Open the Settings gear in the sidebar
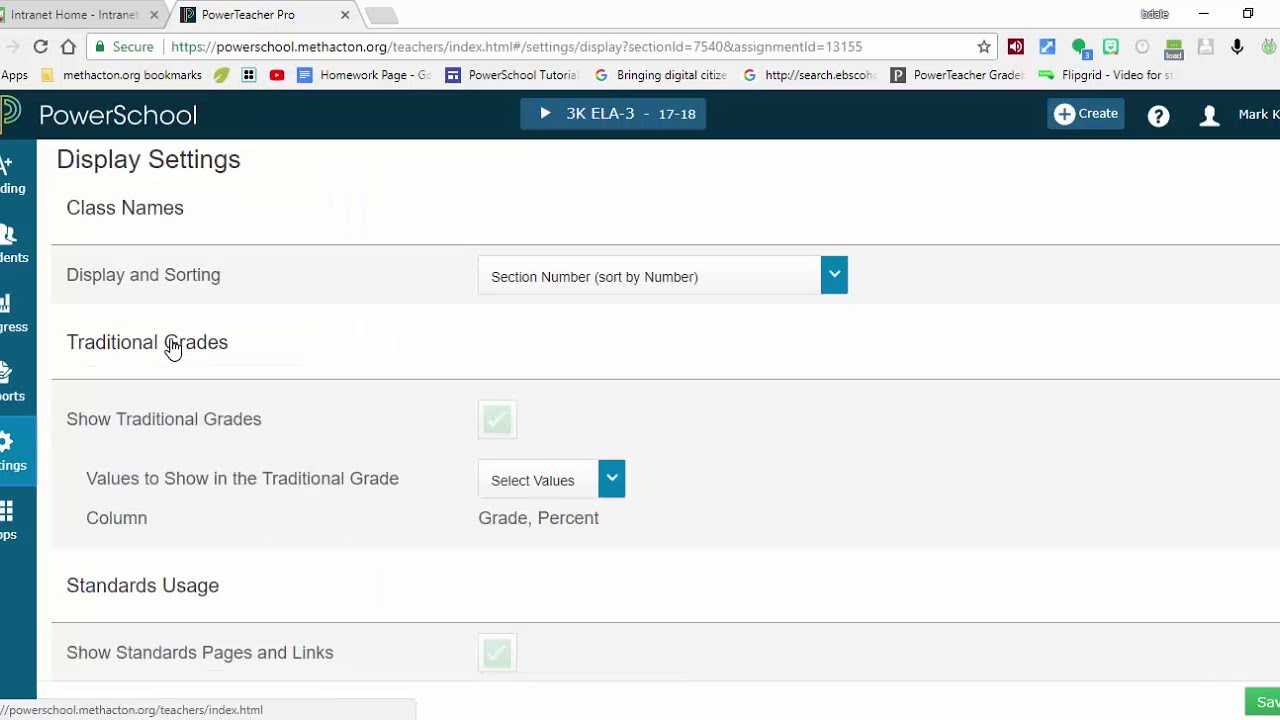Image resolution: width=1280 pixels, height=720 pixels. pyautogui.click(x=12, y=451)
